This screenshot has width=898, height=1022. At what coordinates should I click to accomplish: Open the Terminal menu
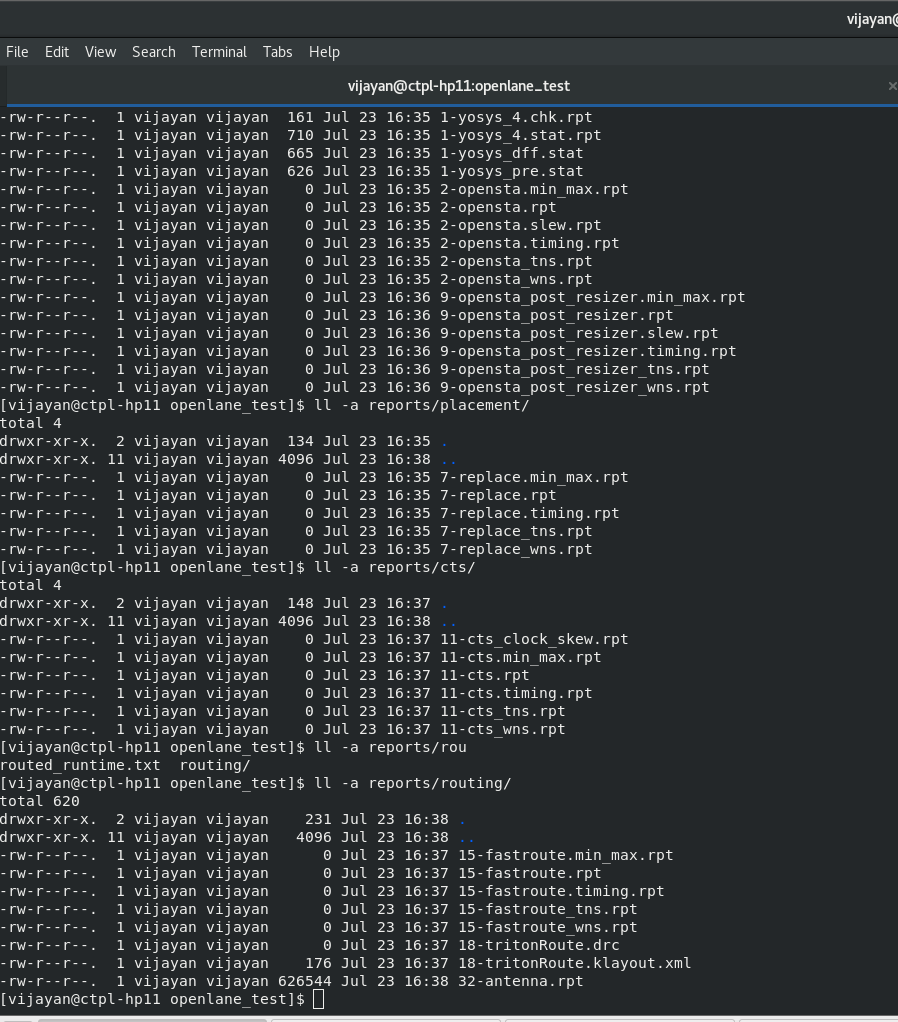point(219,52)
